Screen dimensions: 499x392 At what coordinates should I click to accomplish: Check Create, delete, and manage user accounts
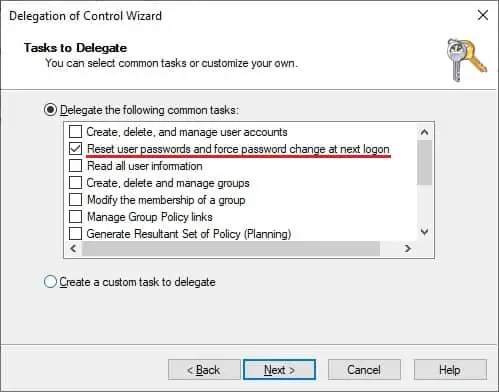pyautogui.click(x=75, y=132)
